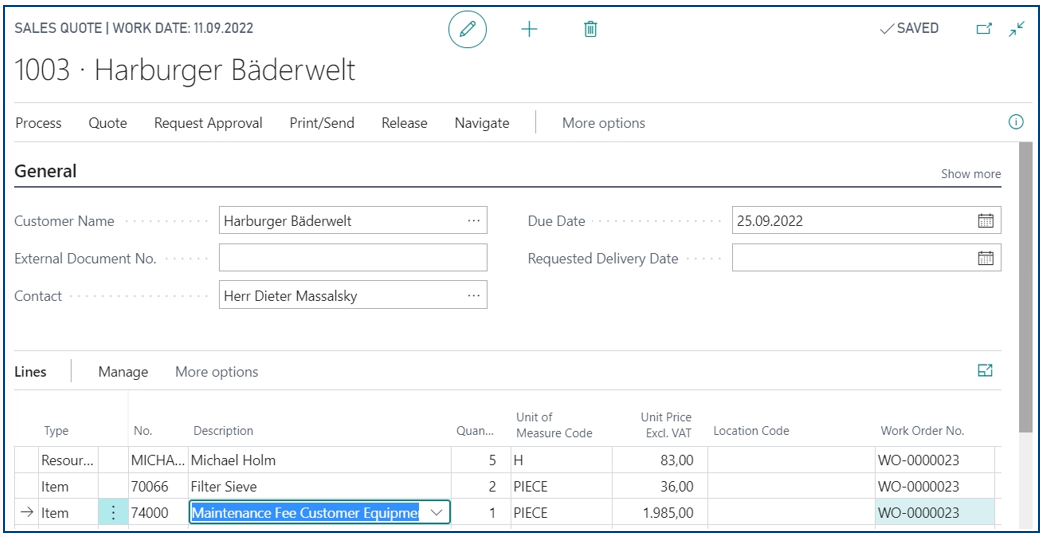The image size is (1044, 538).
Task: Click the External Document No. field
Action: (353, 258)
